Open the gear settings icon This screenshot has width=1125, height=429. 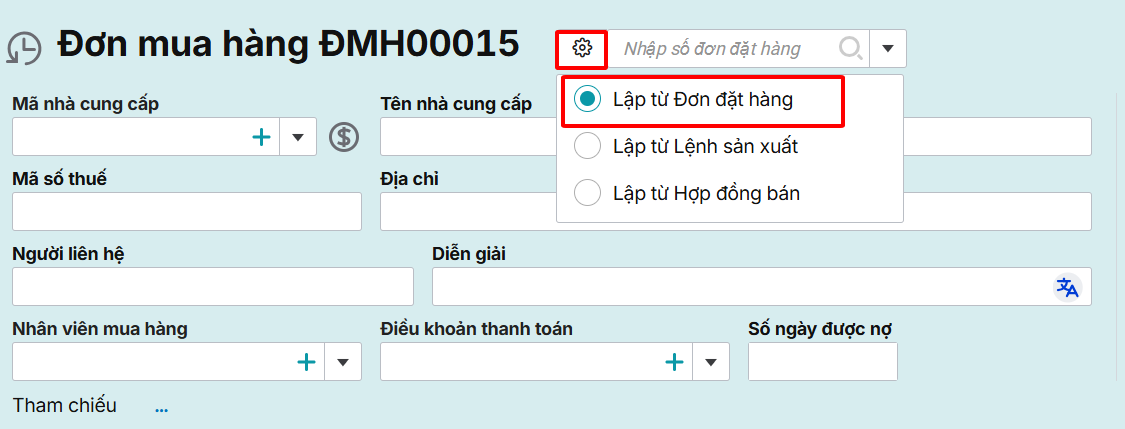[x=583, y=48]
